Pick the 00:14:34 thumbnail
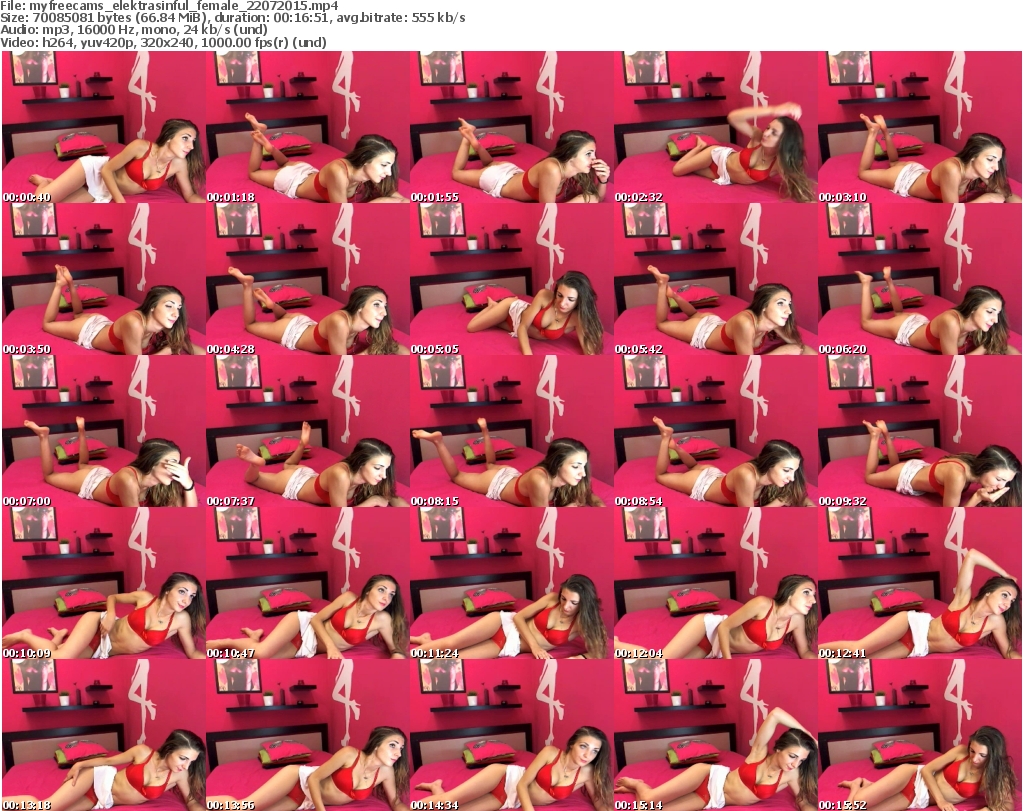The image size is (1024, 811). (511, 735)
